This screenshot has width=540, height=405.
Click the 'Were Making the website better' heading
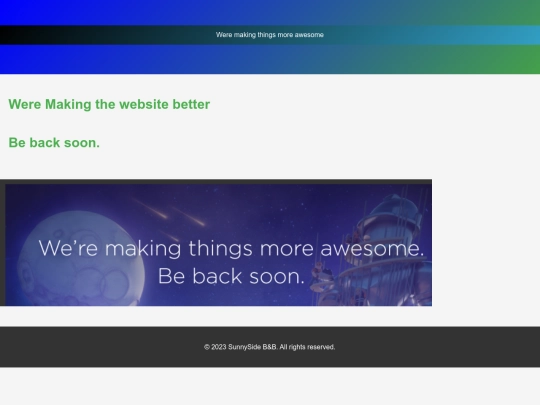[x=109, y=104]
